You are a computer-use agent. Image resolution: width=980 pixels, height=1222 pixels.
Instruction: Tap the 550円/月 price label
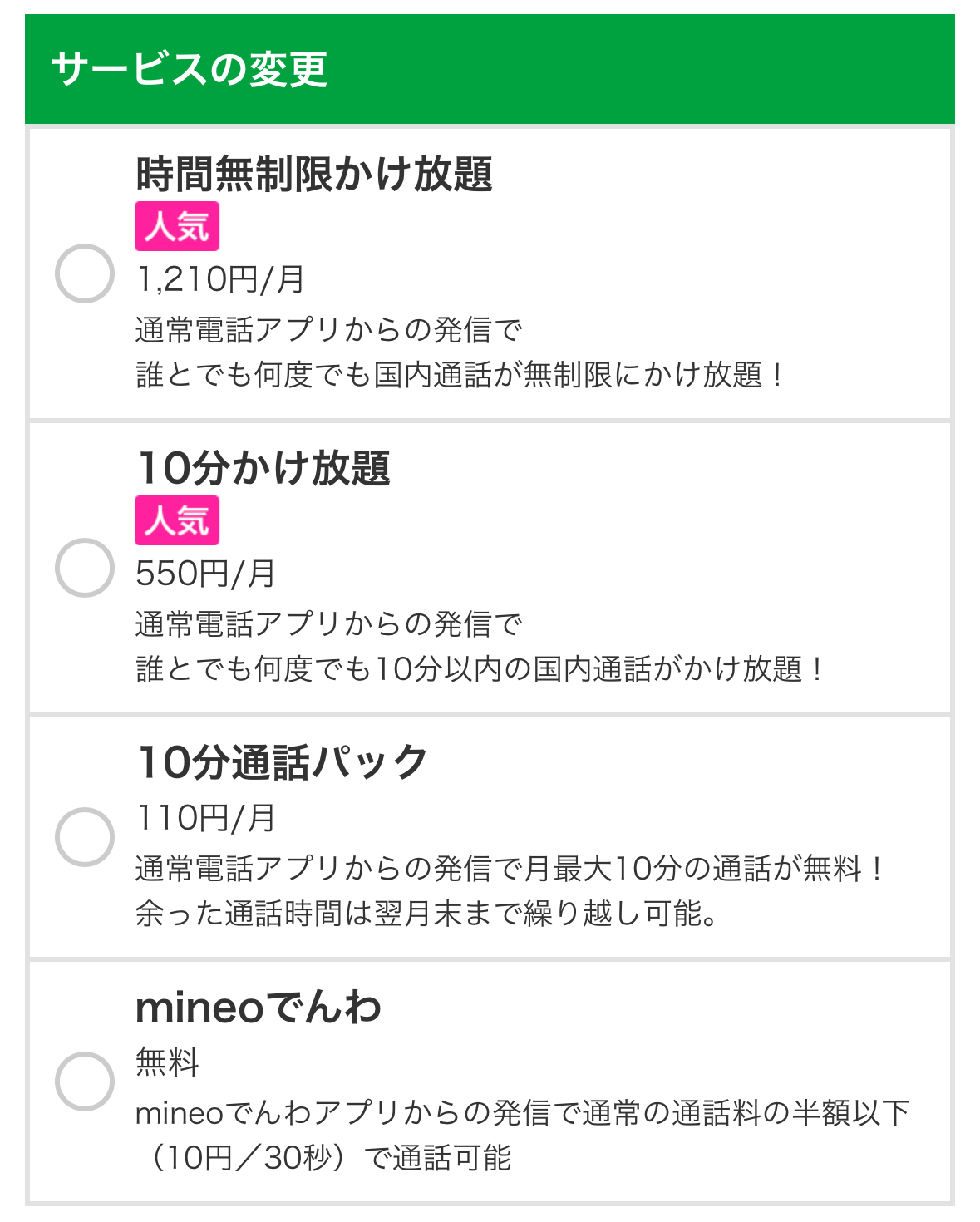205,574
